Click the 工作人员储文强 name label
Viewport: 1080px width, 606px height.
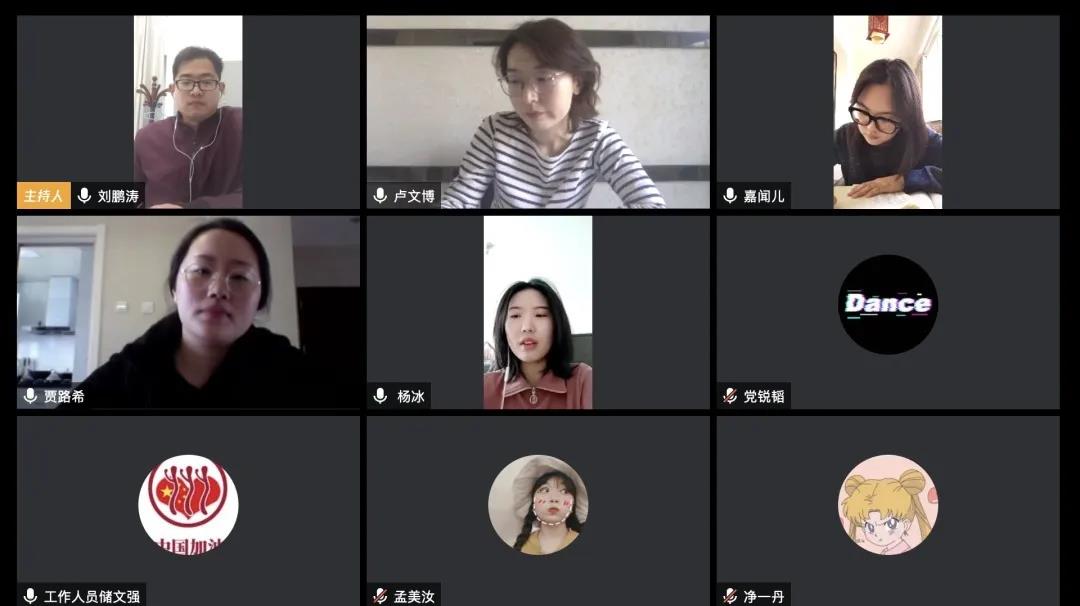point(92,597)
